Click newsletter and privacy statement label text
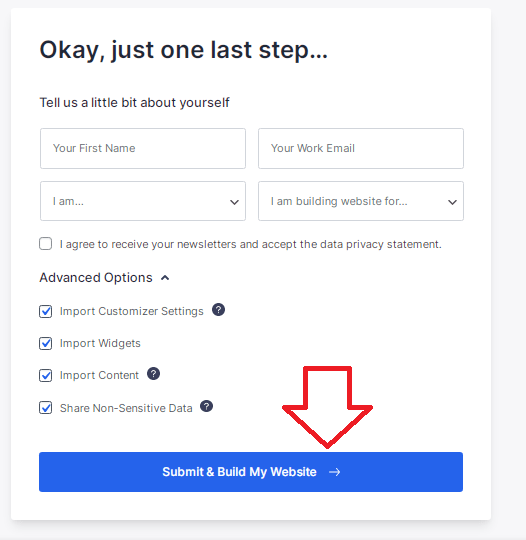Screen dimensions: 526x540 (250, 244)
